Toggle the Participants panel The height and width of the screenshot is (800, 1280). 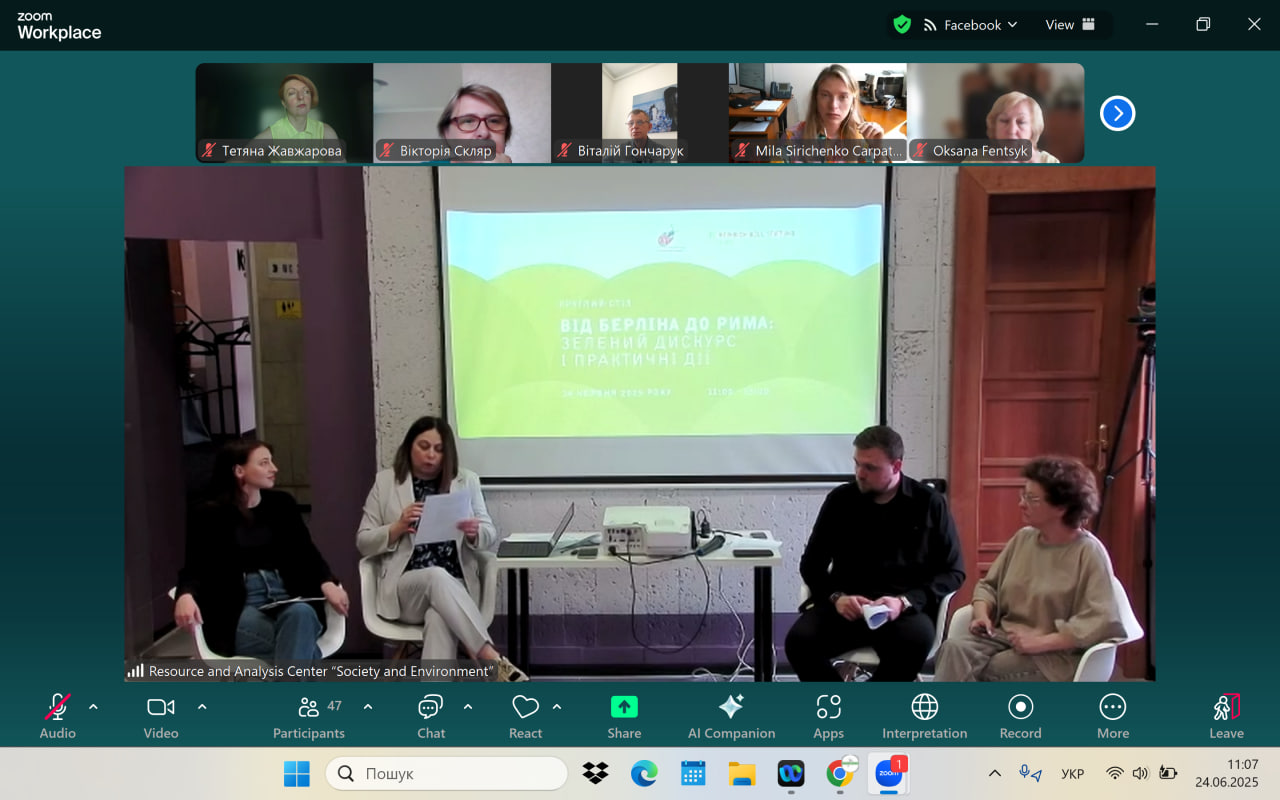click(x=309, y=708)
